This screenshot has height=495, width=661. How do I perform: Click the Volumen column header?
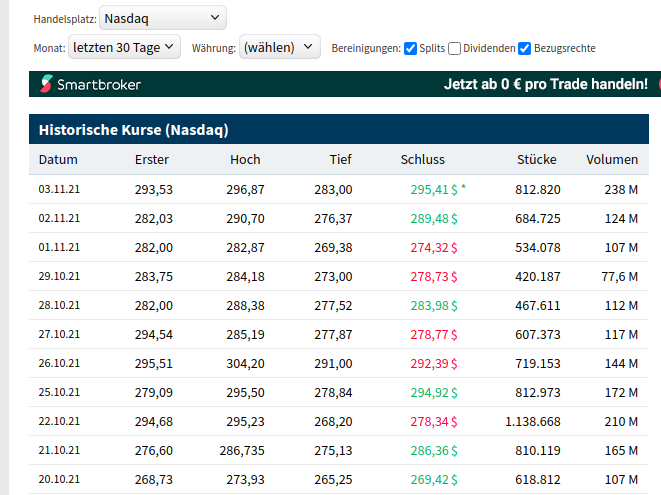click(611, 160)
